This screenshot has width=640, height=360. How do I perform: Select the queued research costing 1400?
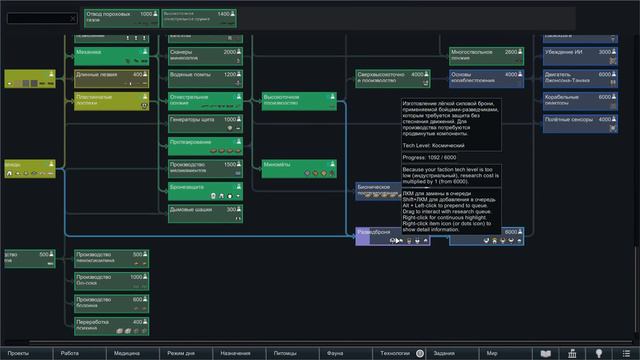click(199, 19)
